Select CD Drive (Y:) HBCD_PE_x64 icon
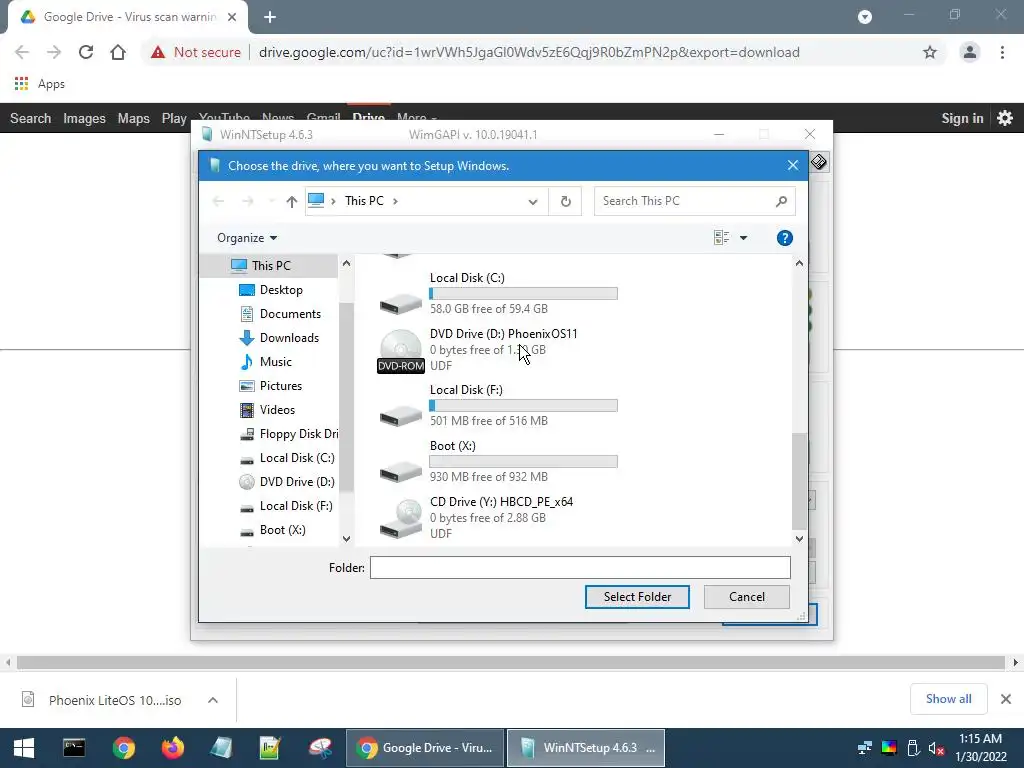1024x768 pixels. click(401, 519)
